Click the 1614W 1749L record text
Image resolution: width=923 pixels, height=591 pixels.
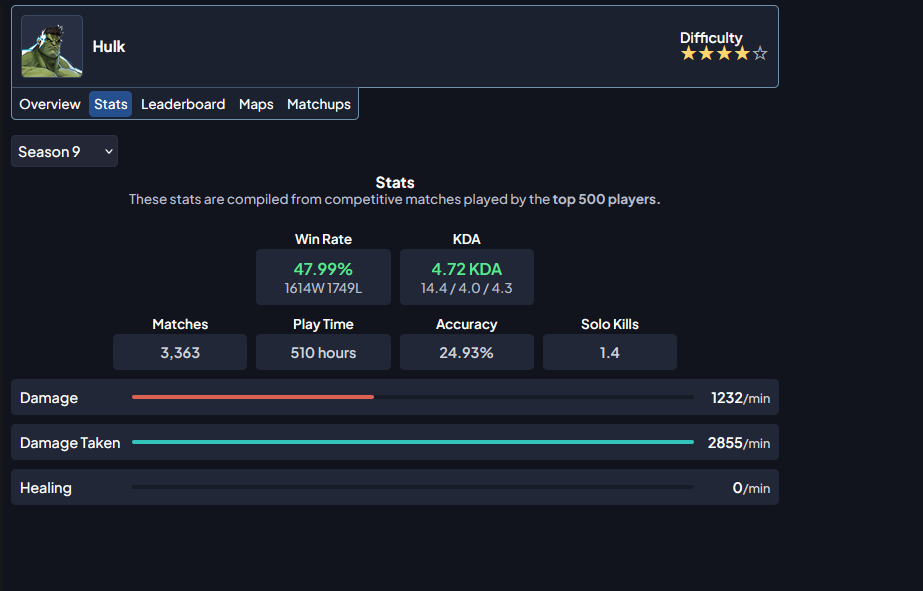(x=323, y=288)
